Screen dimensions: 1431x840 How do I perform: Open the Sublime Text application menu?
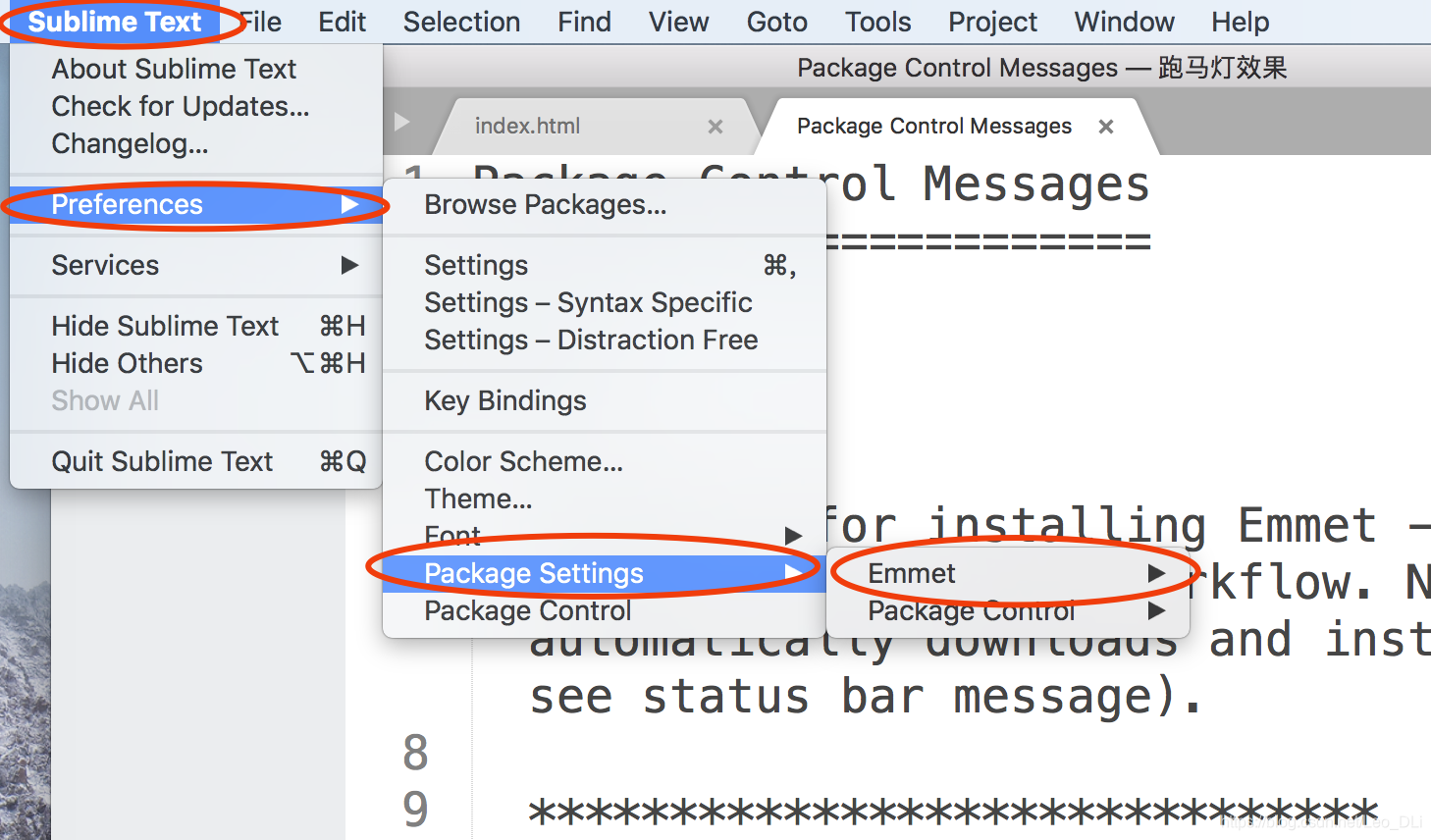[x=114, y=22]
